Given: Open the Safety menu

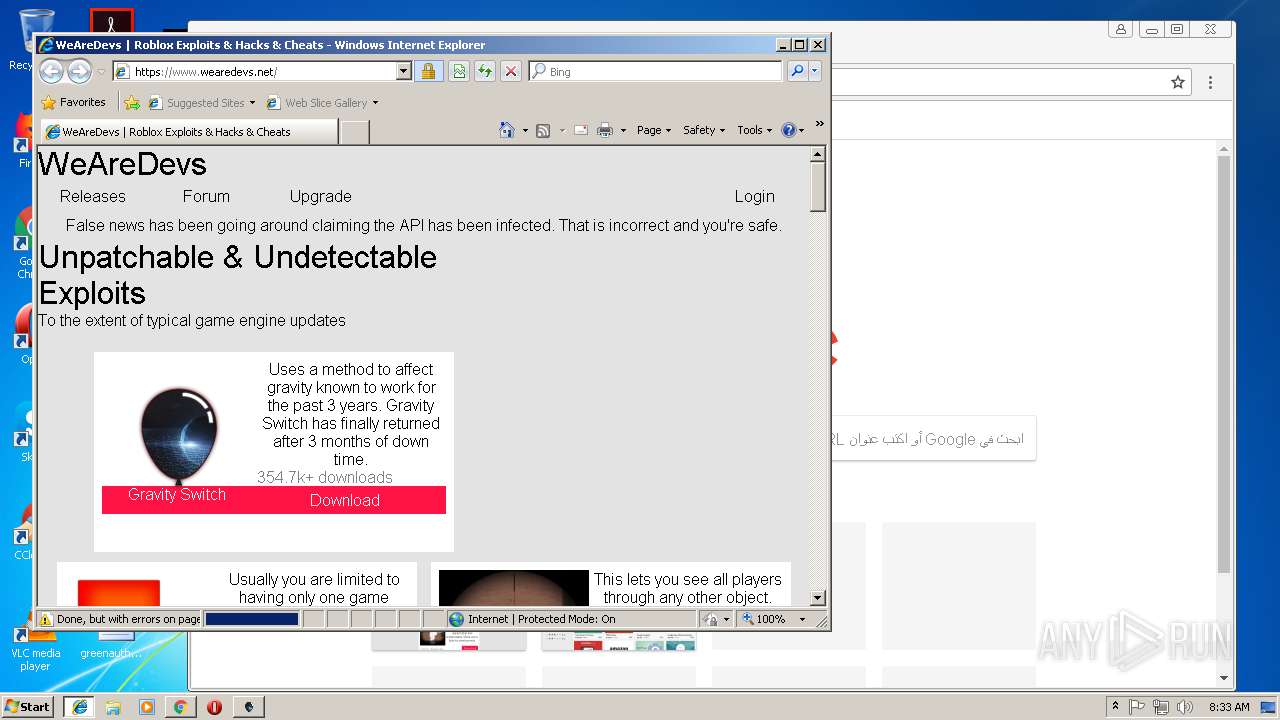Looking at the screenshot, I should pos(704,130).
